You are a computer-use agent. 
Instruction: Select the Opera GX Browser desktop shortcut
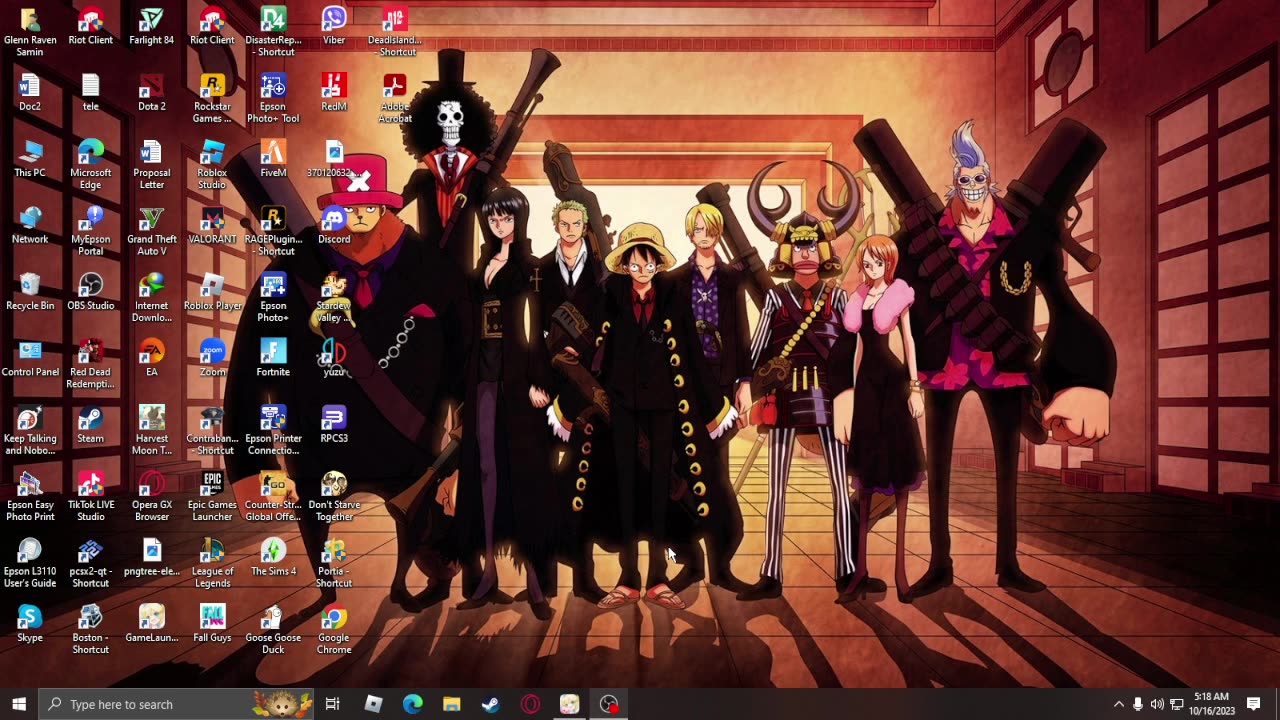click(x=152, y=497)
